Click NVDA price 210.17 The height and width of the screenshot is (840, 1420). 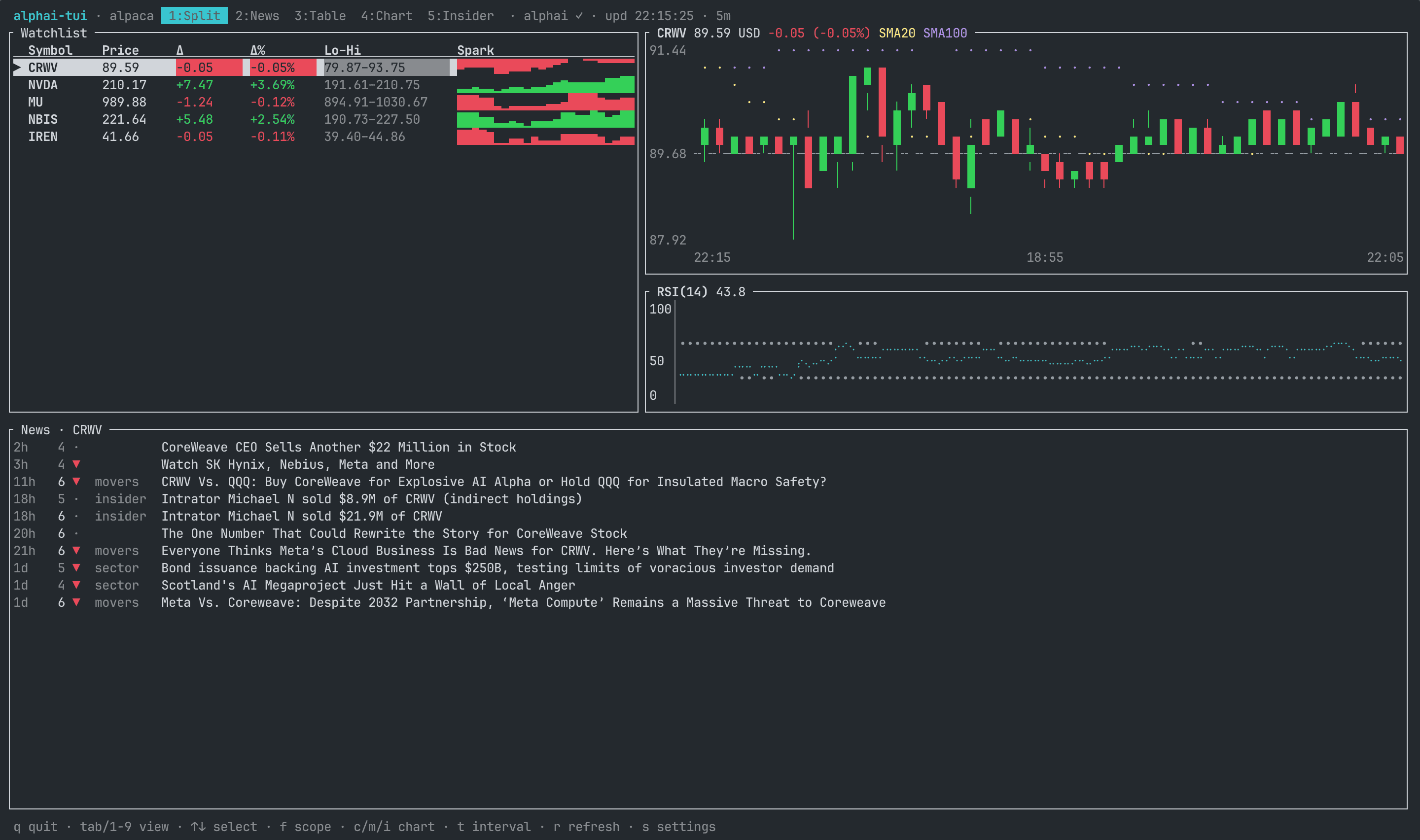[x=124, y=85]
